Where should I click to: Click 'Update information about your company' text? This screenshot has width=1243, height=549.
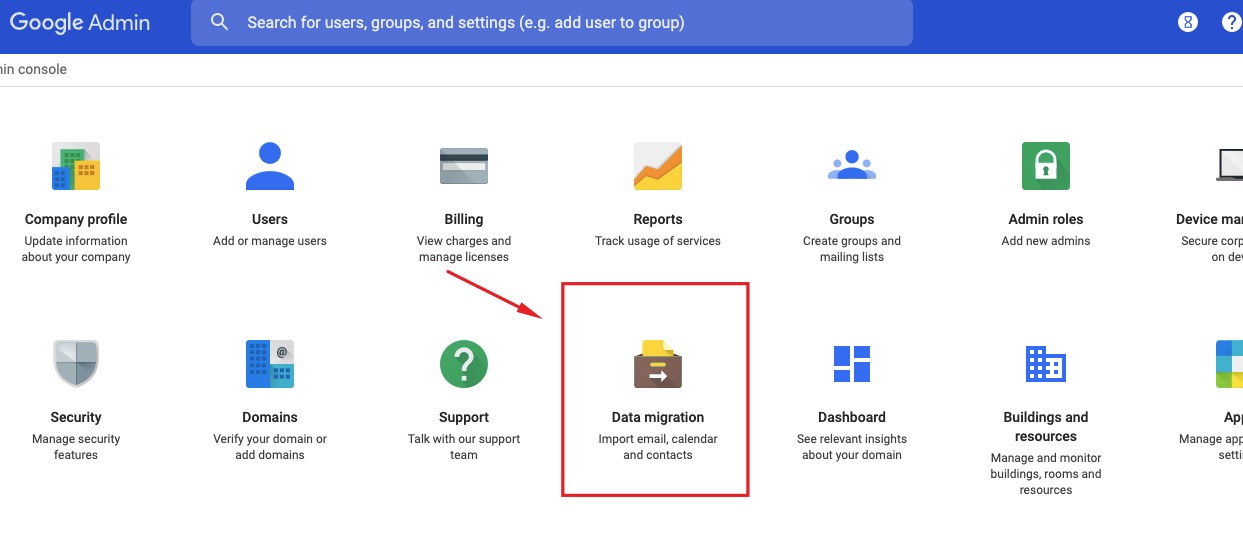point(76,249)
